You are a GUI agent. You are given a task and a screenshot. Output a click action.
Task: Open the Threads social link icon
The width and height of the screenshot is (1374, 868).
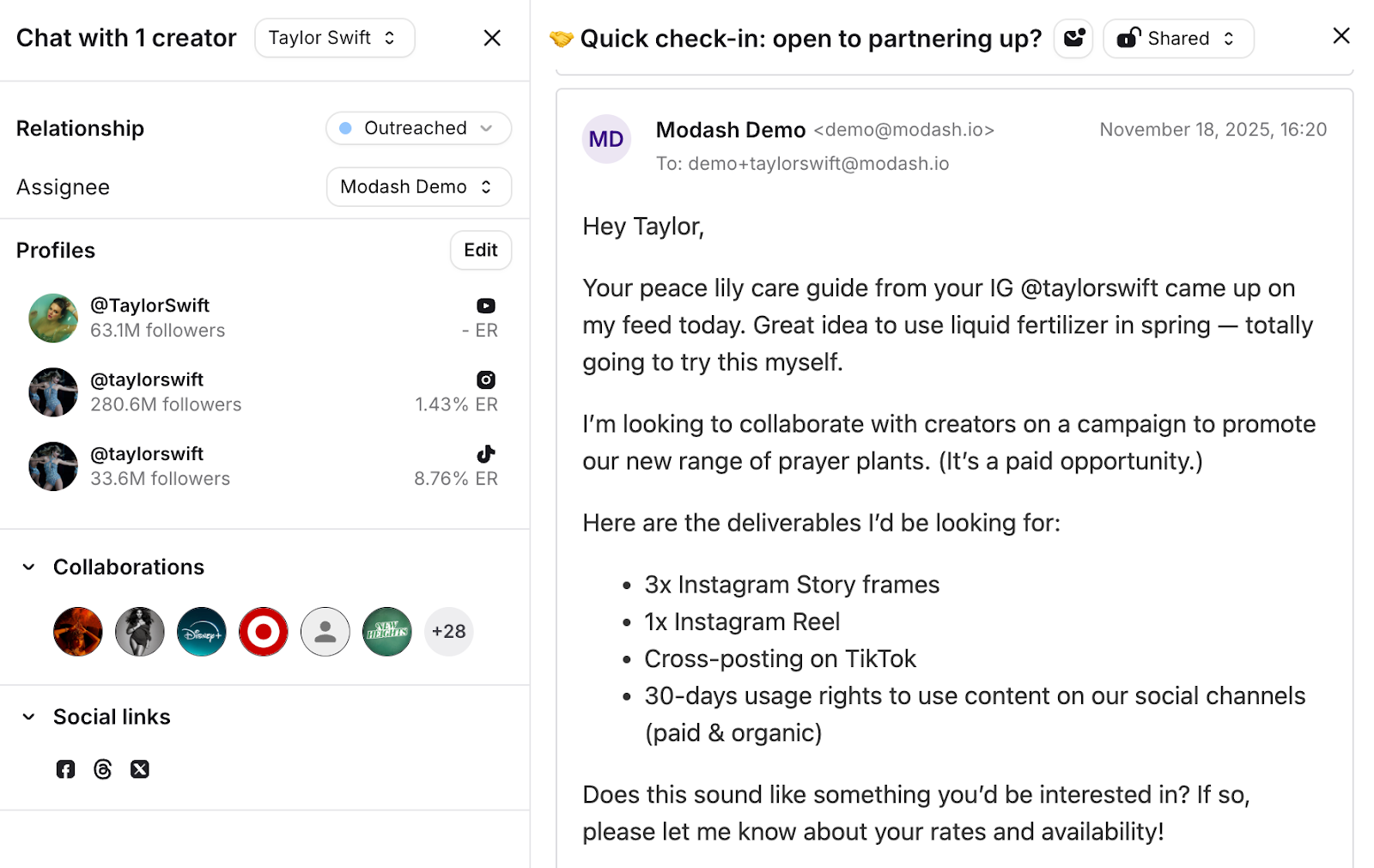[103, 769]
